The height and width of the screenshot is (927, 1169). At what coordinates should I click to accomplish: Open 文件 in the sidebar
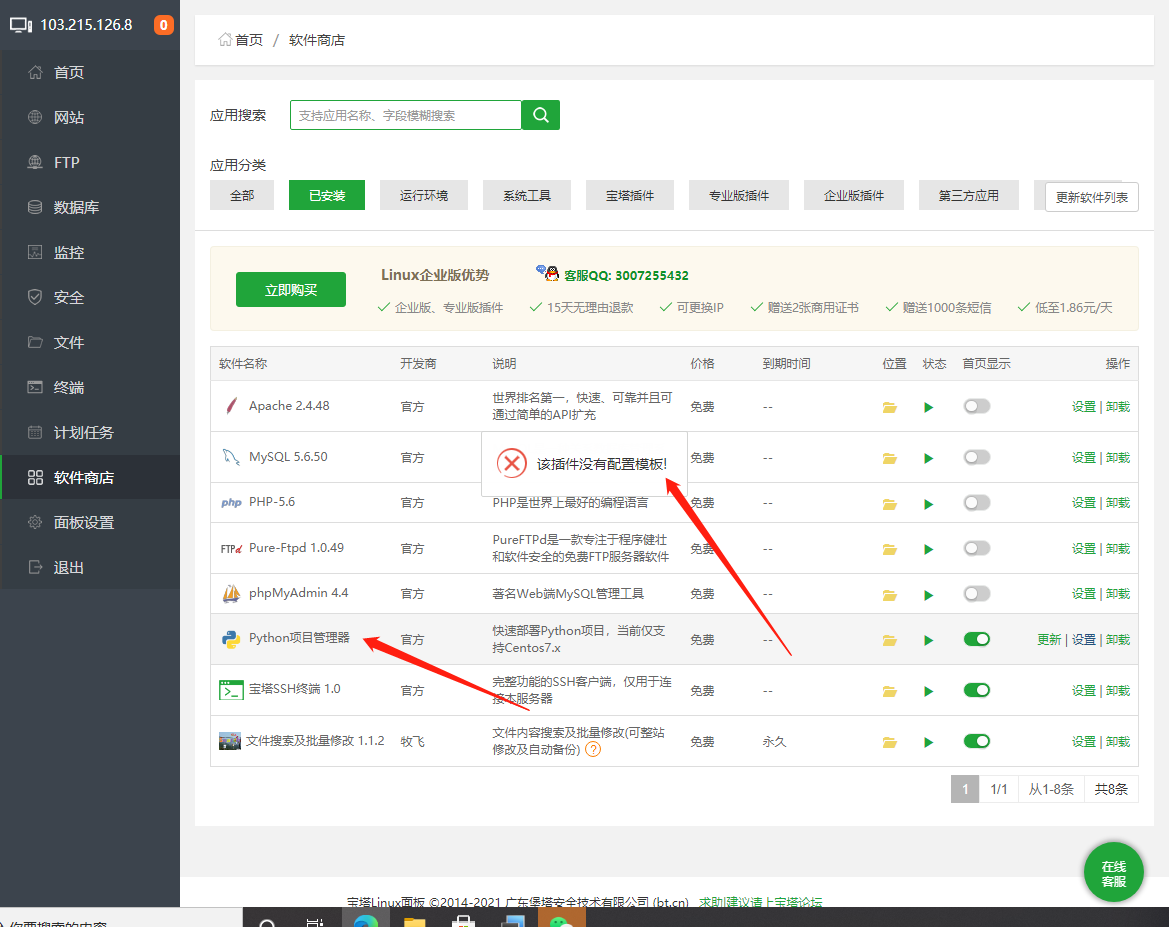pos(90,342)
